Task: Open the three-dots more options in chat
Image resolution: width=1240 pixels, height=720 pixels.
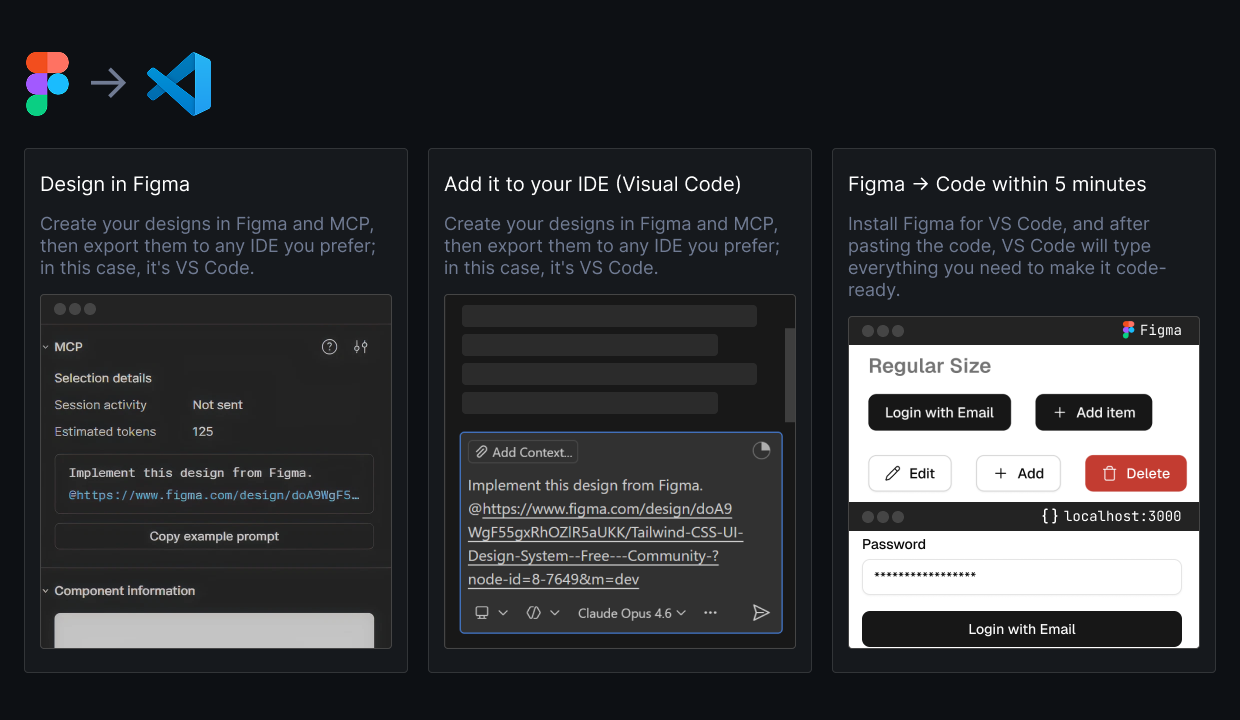Action: 710,613
